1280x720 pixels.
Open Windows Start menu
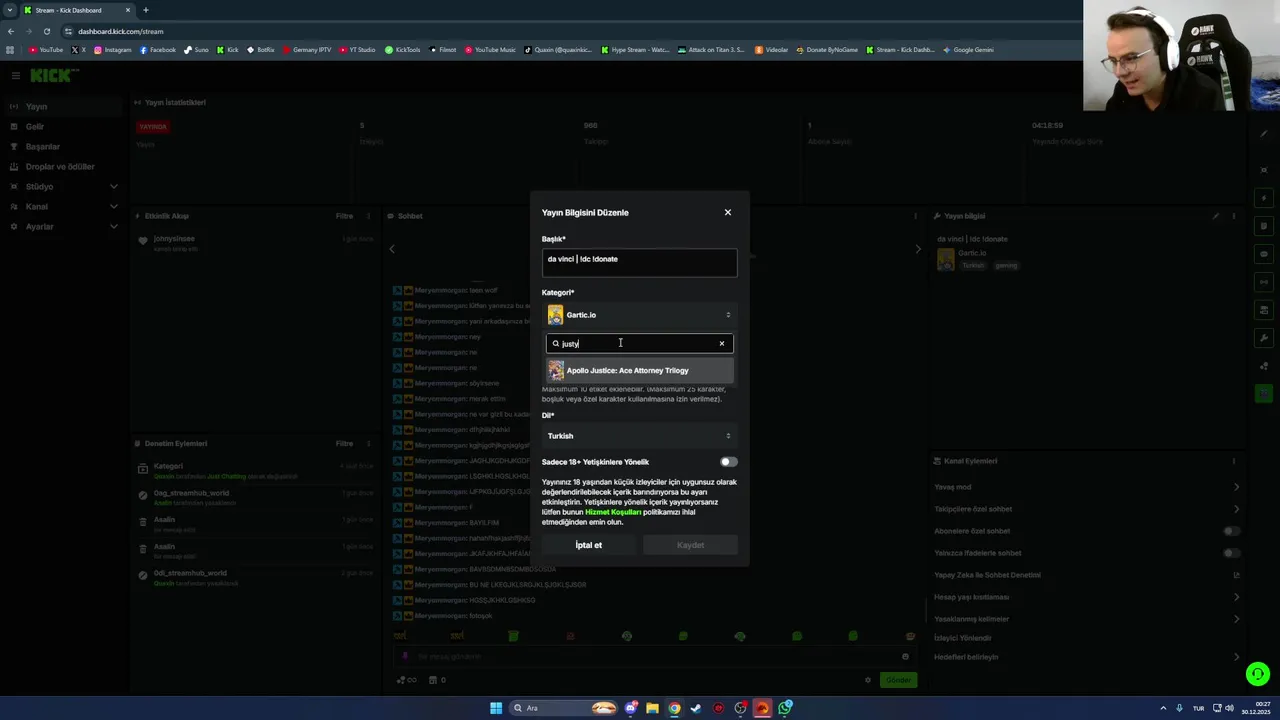pos(496,708)
